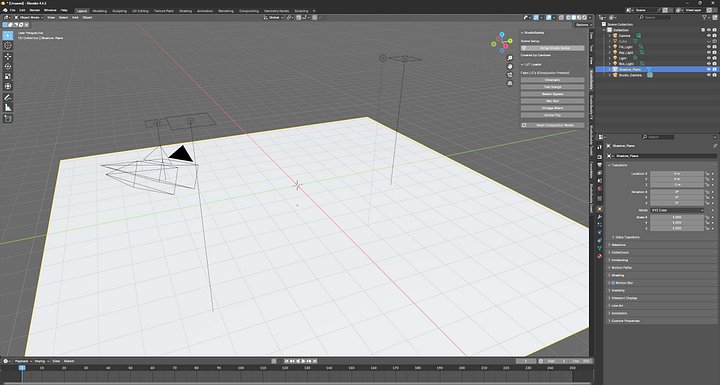
Task: Click the pin icon in Properties header
Action: [x=715, y=146]
